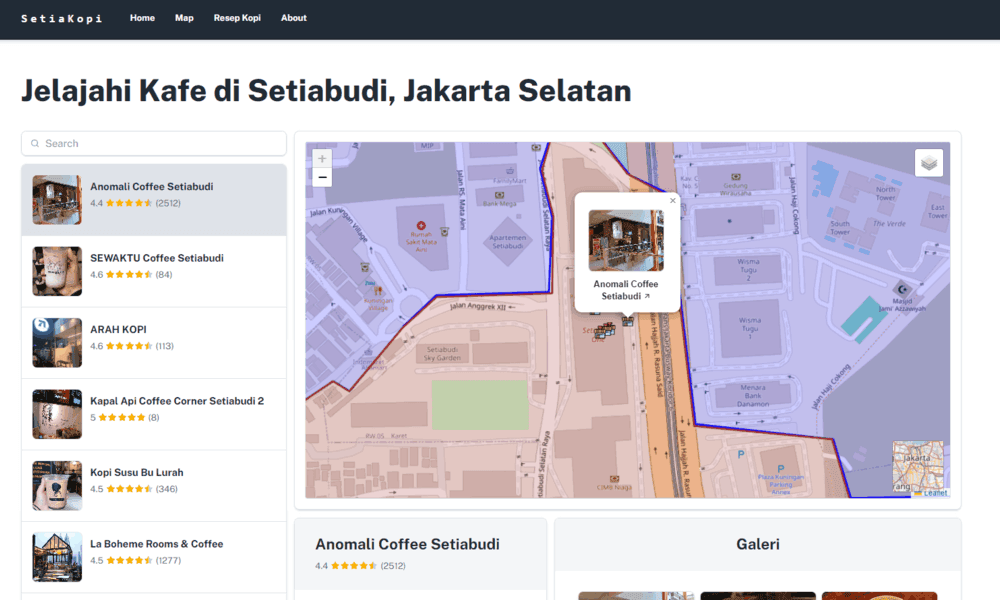Click the Bank Mega icon on the map
The width and height of the screenshot is (1000, 600).
coord(499,195)
